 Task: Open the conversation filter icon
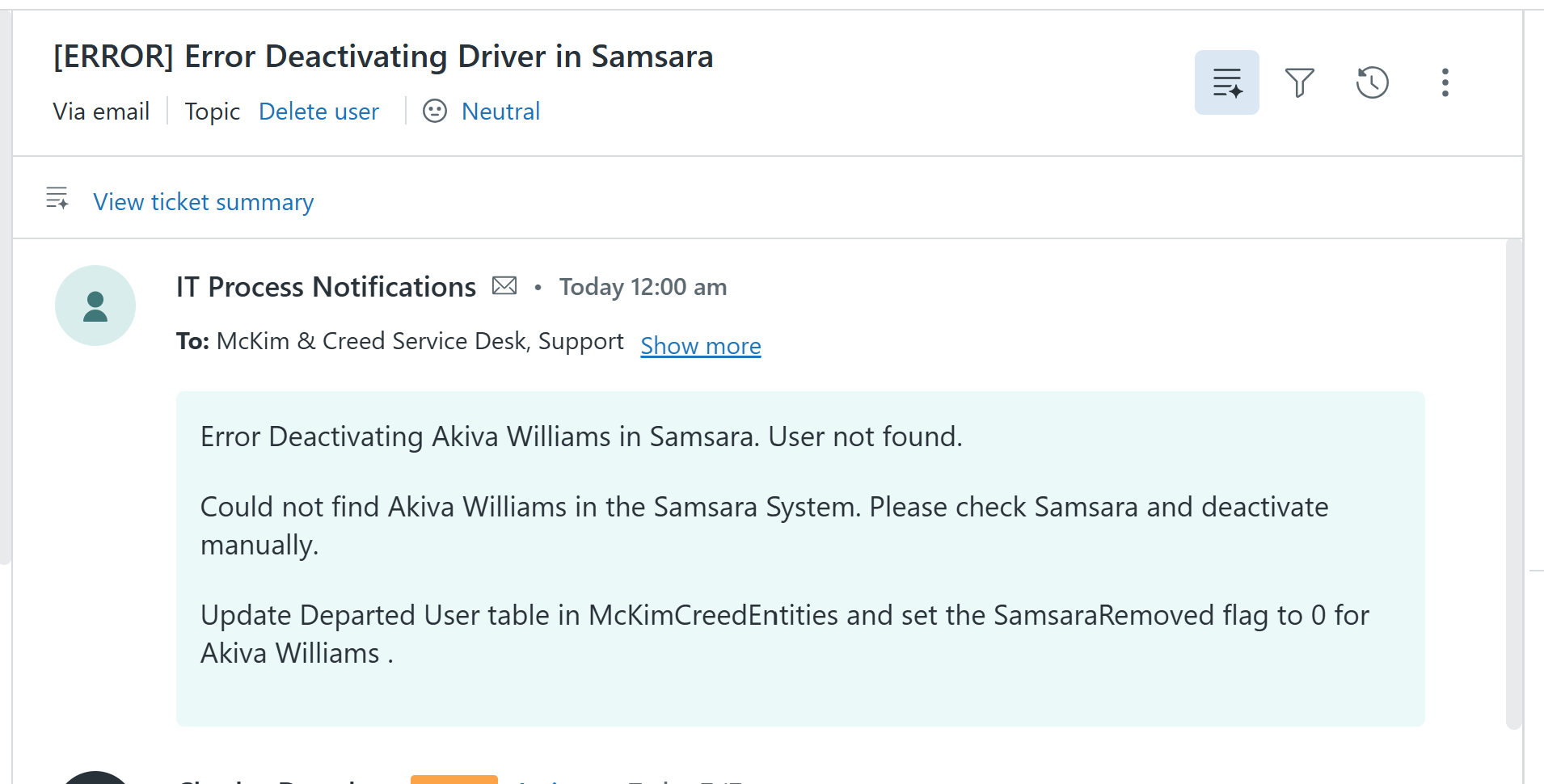tap(1299, 82)
